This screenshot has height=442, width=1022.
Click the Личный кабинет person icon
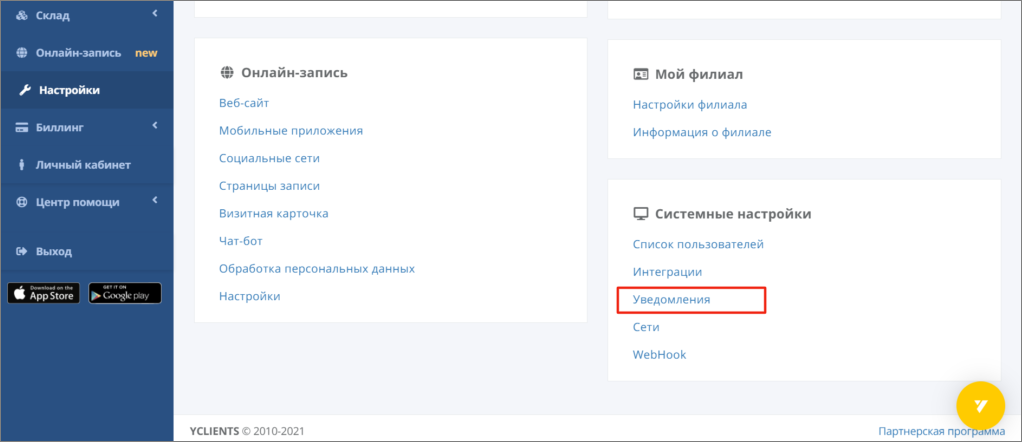tap(22, 164)
